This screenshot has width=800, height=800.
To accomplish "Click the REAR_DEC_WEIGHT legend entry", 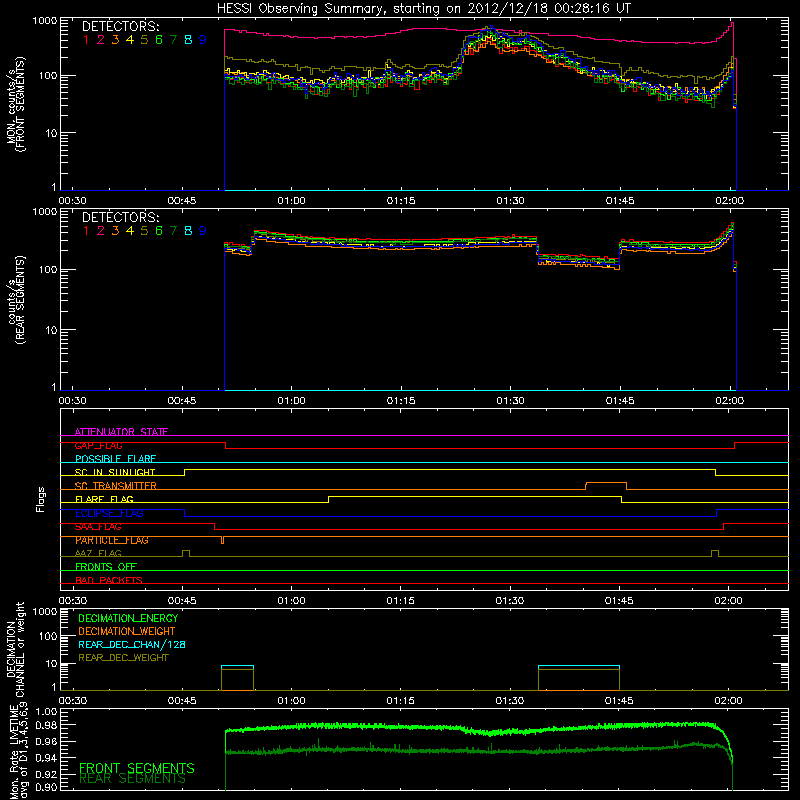I will (123, 658).
